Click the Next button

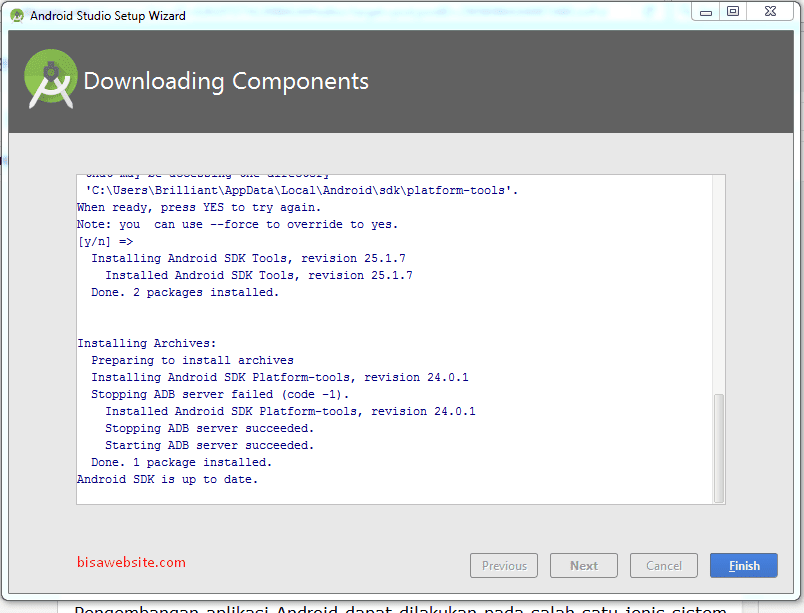tap(584, 565)
